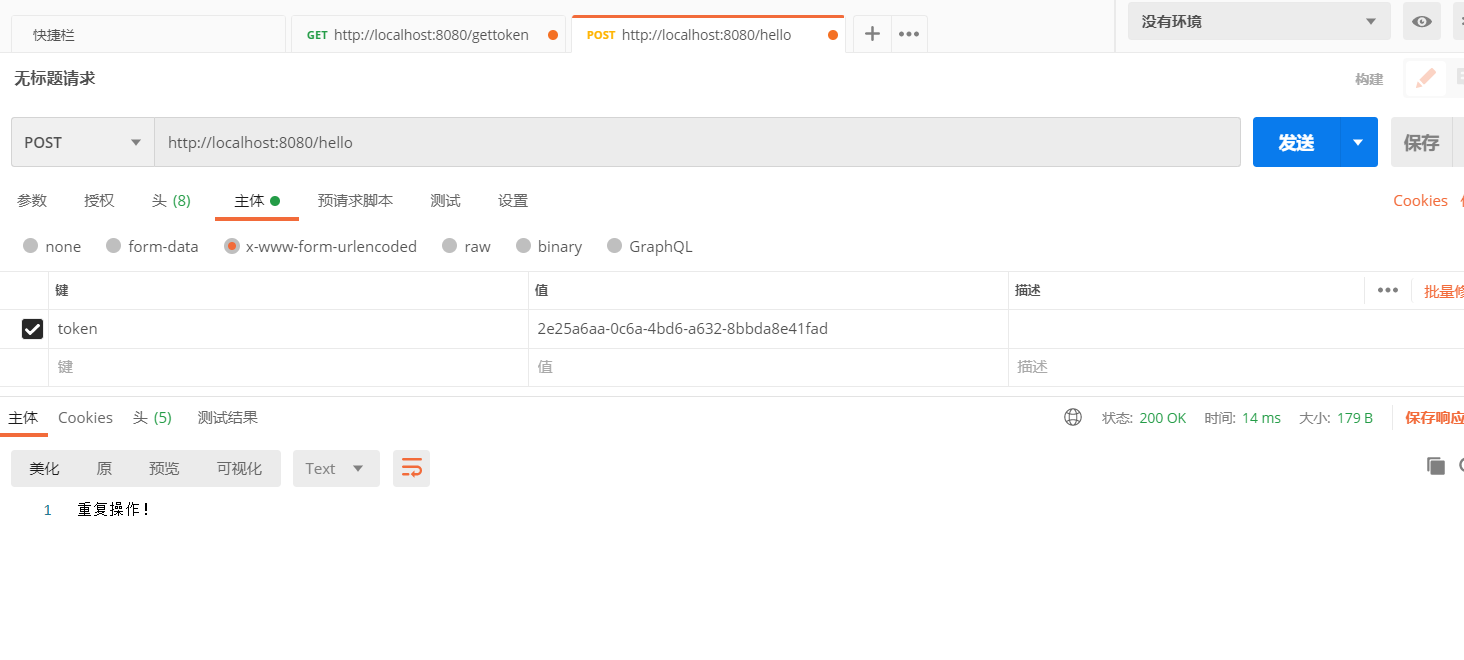Viewport: 1464px width, 660px height.
Task: Select the binary body type radio
Action: pyautogui.click(x=524, y=245)
